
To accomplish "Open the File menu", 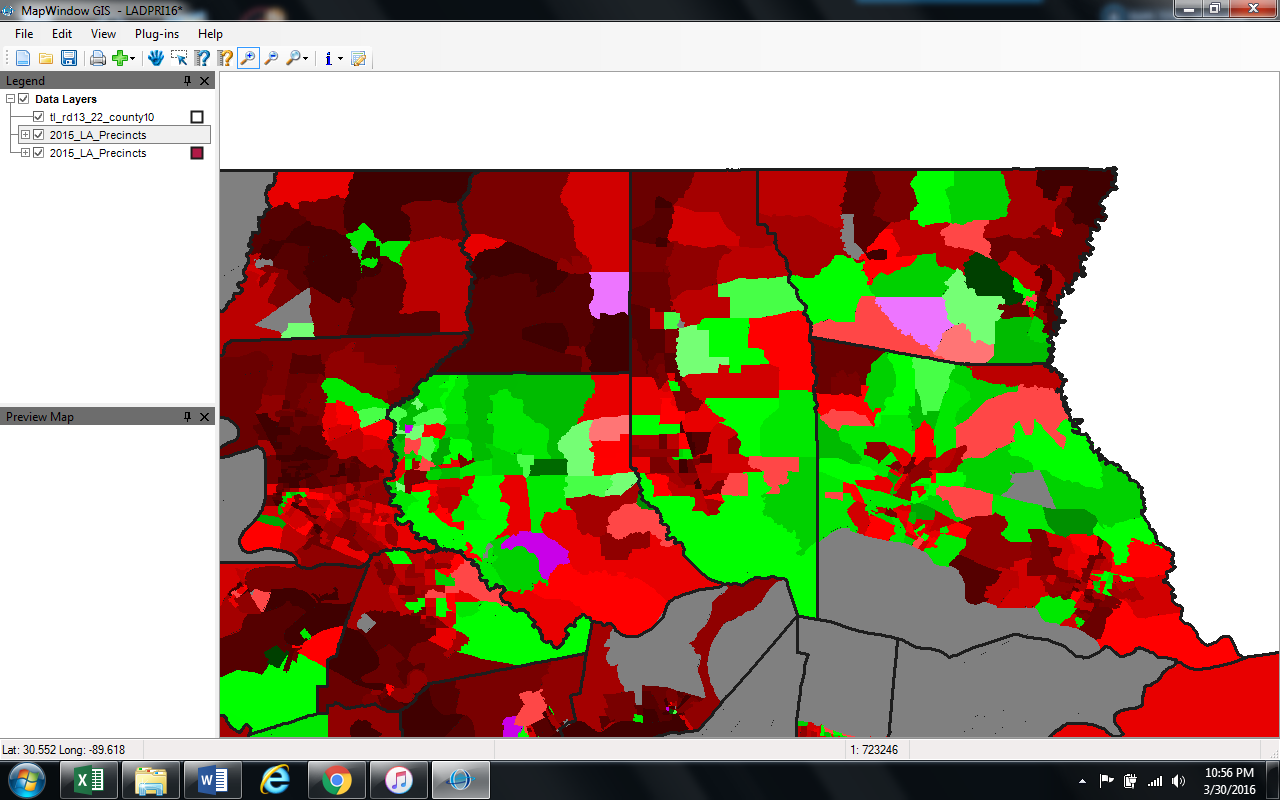I will pyautogui.click(x=24, y=33).
